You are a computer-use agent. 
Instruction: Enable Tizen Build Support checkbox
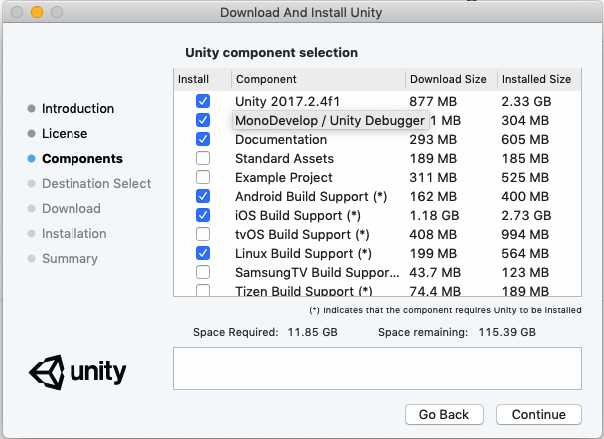click(203, 290)
